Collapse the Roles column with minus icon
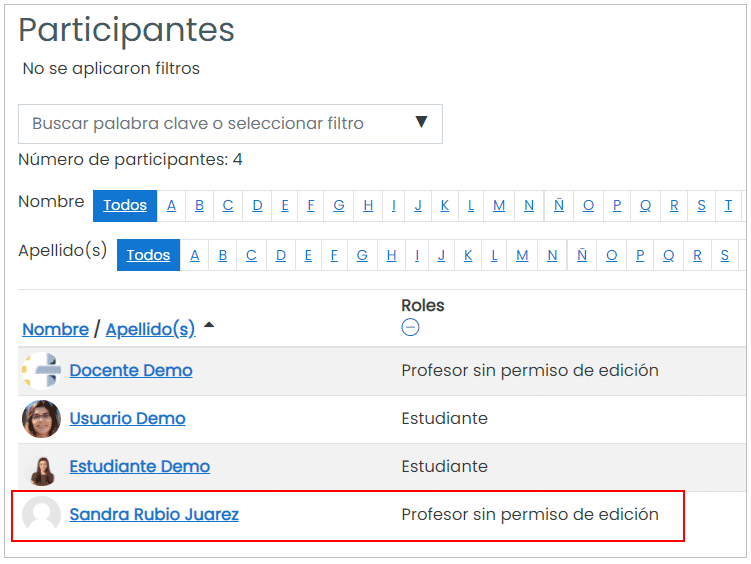This screenshot has width=751, height=564. 410,327
